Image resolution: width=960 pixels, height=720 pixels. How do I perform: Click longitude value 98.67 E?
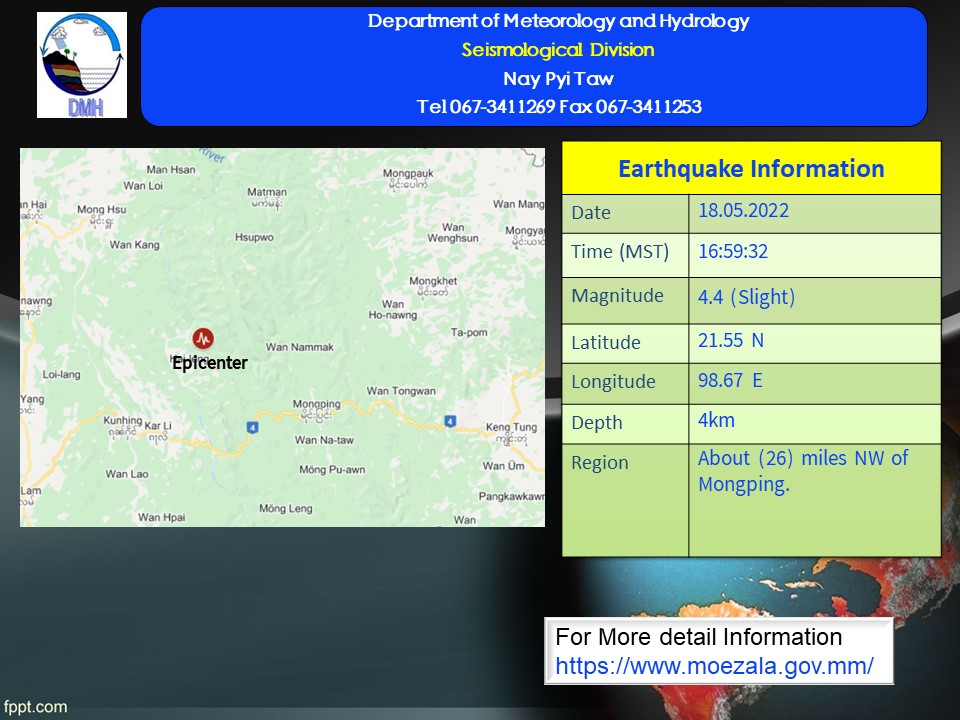(730, 380)
